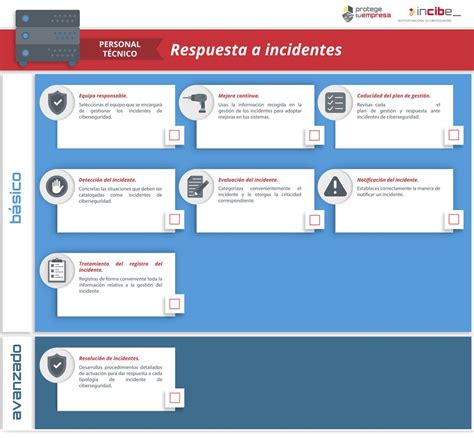Click the Evaluación del incidente heading
Image resolution: width=474 pixels, height=438 pixels.
(x=248, y=180)
